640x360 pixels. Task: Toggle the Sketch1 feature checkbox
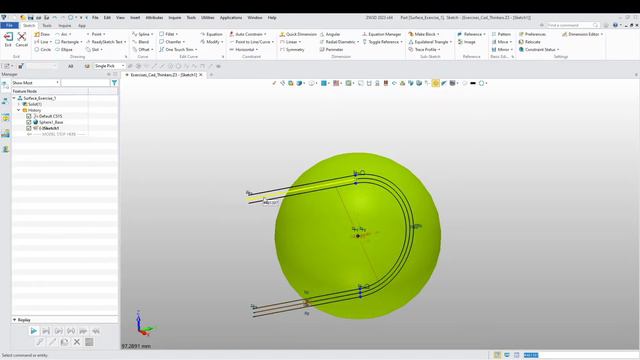[29, 128]
